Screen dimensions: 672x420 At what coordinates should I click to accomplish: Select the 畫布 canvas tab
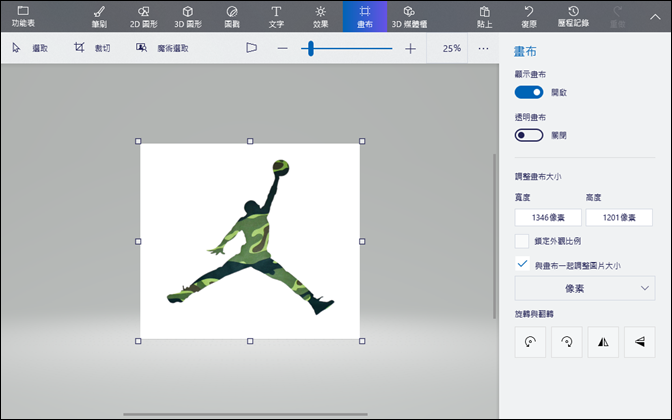[x=365, y=16]
